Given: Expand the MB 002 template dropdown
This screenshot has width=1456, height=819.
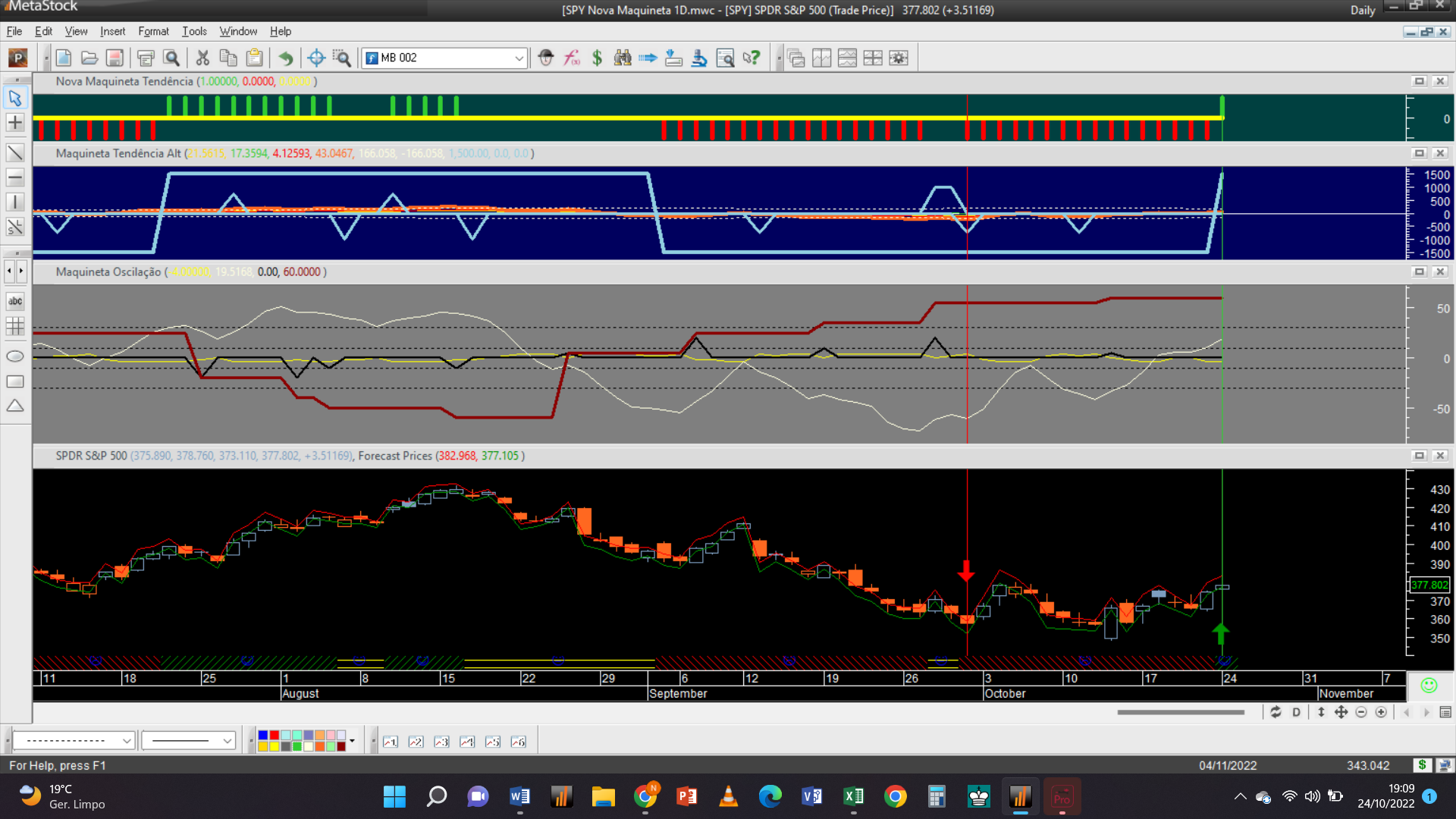Looking at the screenshot, I should [x=519, y=58].
